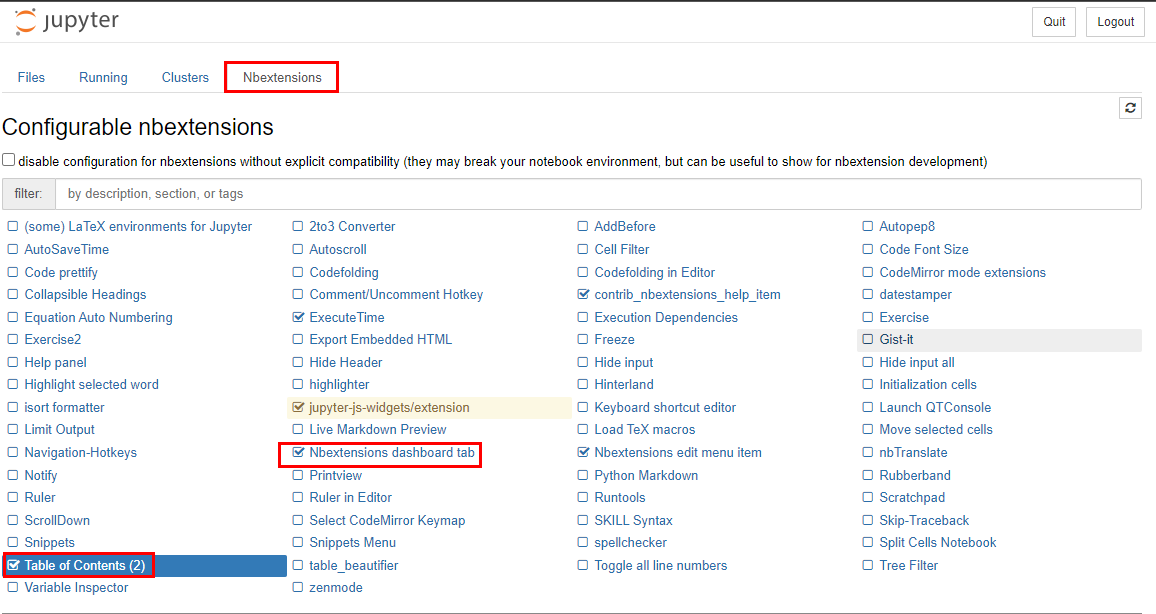Viewport: 1156px width, 614px height.
Task: Select the Printview extension
Action: tap(335, 475)
